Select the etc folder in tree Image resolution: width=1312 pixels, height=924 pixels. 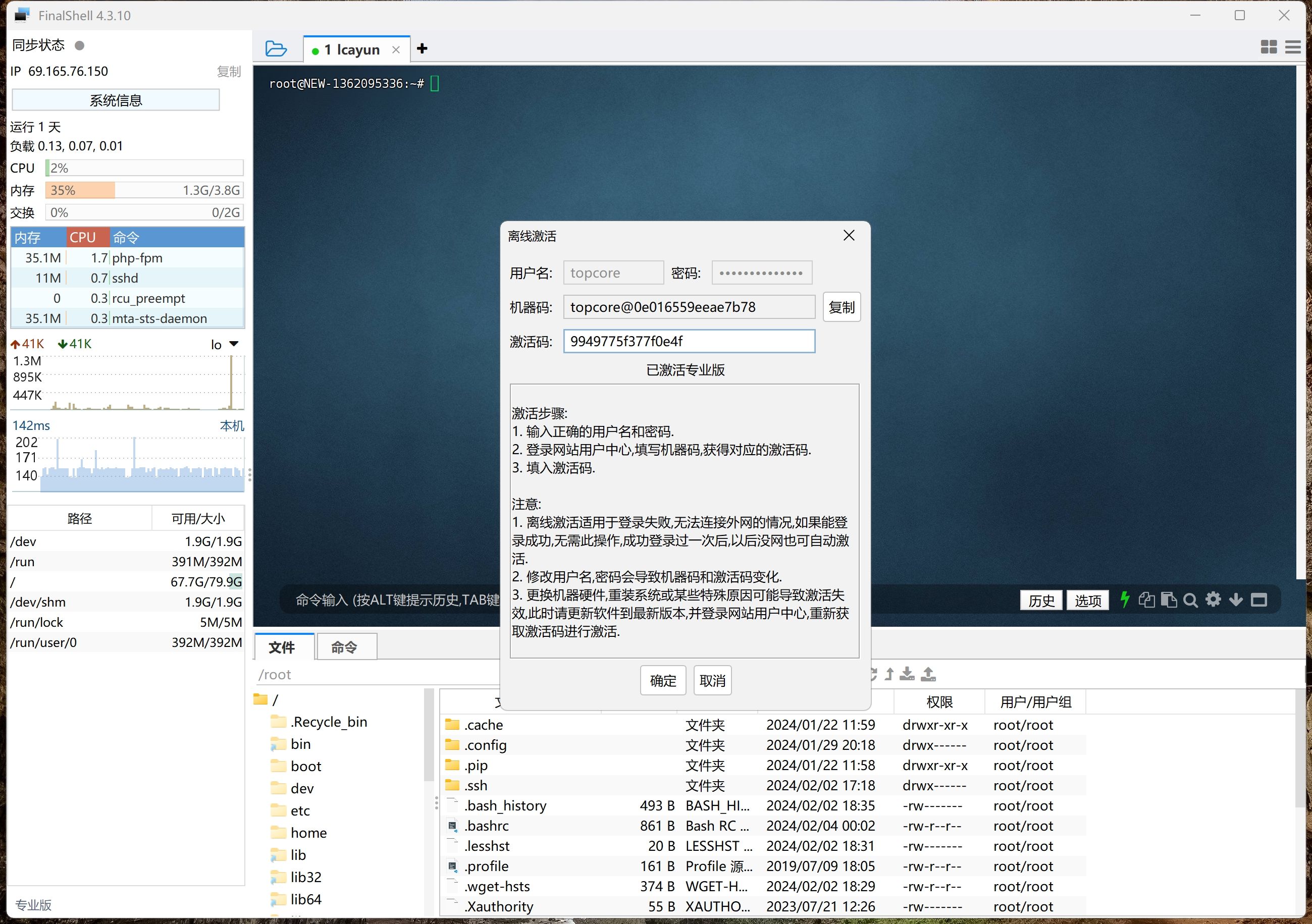[290, 811]
